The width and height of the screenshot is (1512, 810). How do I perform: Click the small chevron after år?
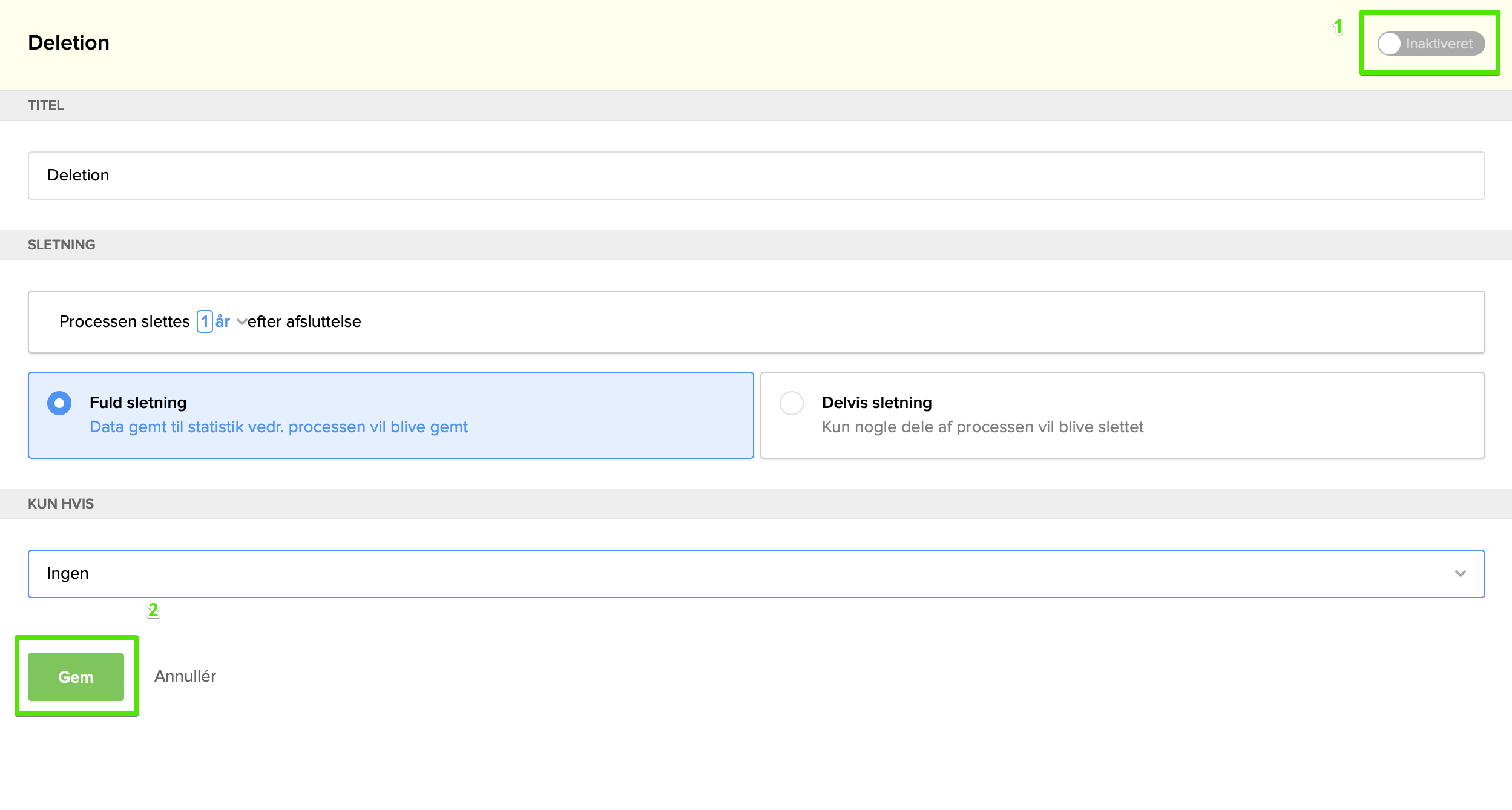coord(242,322)
